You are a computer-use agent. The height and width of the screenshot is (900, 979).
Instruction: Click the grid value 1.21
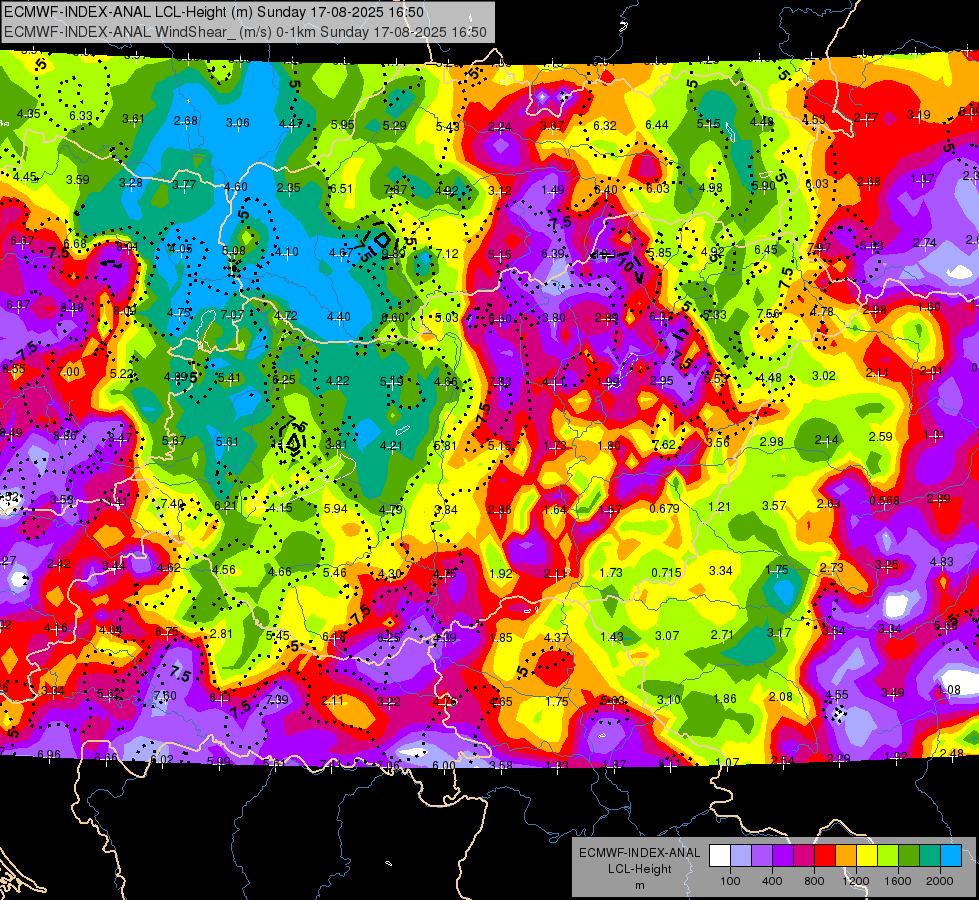pyautogui.click(x=719, y=507)
